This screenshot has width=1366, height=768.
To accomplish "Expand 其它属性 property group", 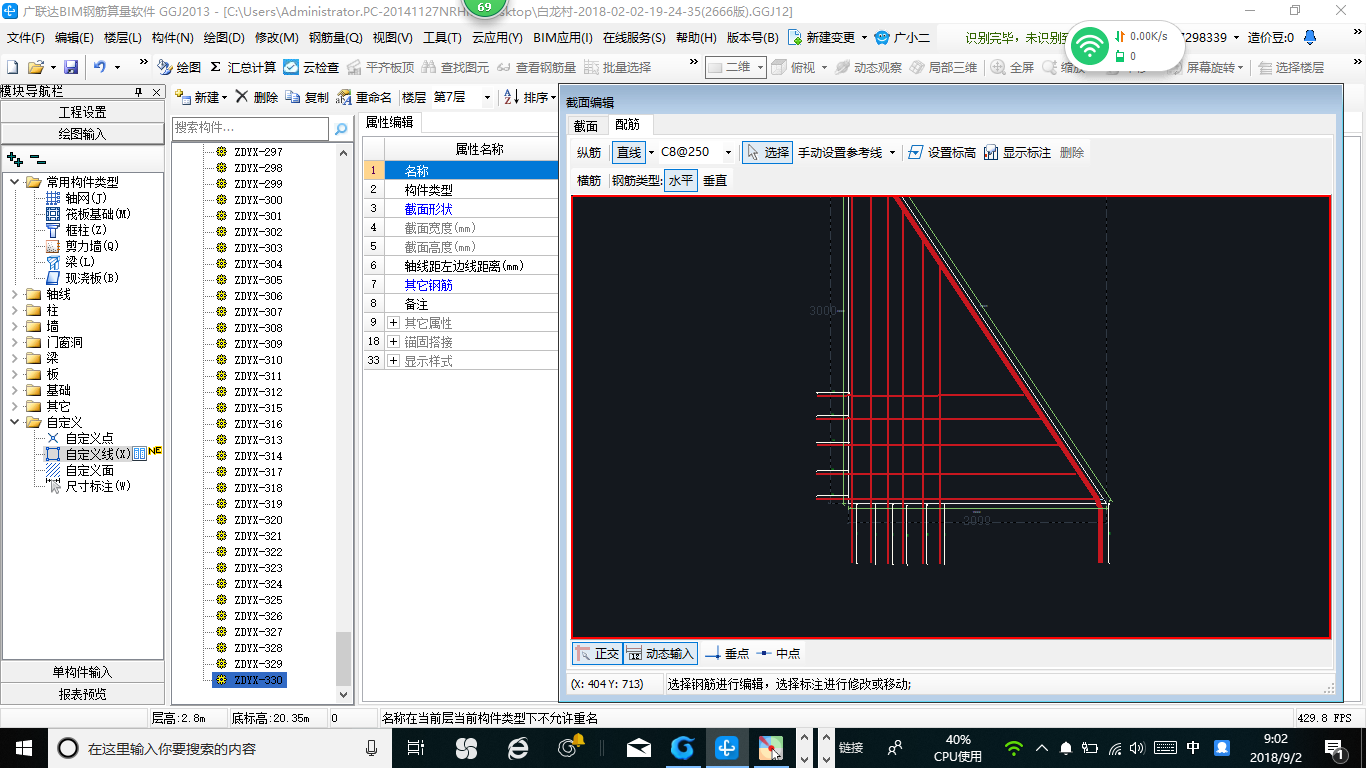I will pyautogui.click(x=393, y=322).
